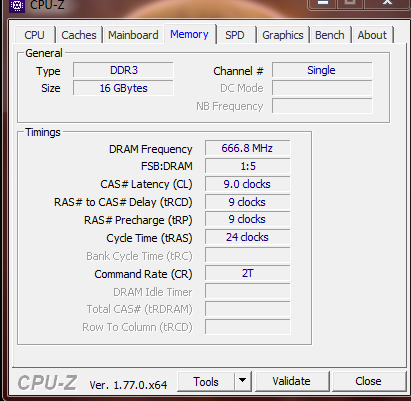Click the version text Ver. 1.77.0.x64

click(x=128, y=385)
